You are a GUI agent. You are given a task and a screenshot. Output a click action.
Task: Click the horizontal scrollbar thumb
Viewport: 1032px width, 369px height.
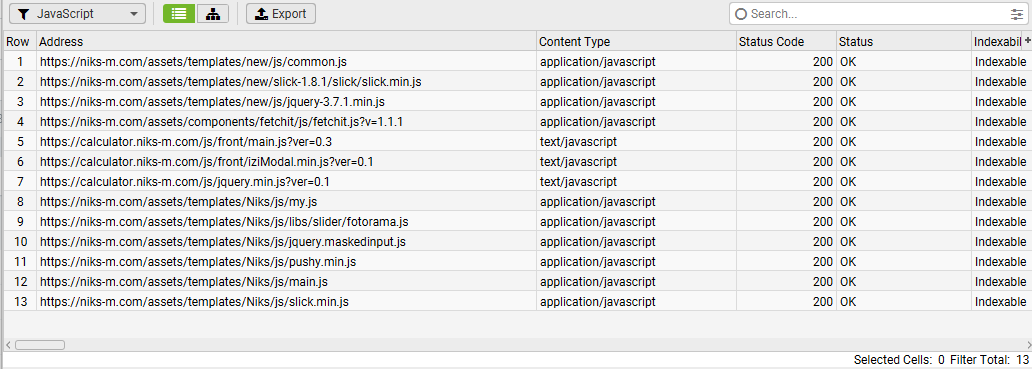(x=40, y=345)
